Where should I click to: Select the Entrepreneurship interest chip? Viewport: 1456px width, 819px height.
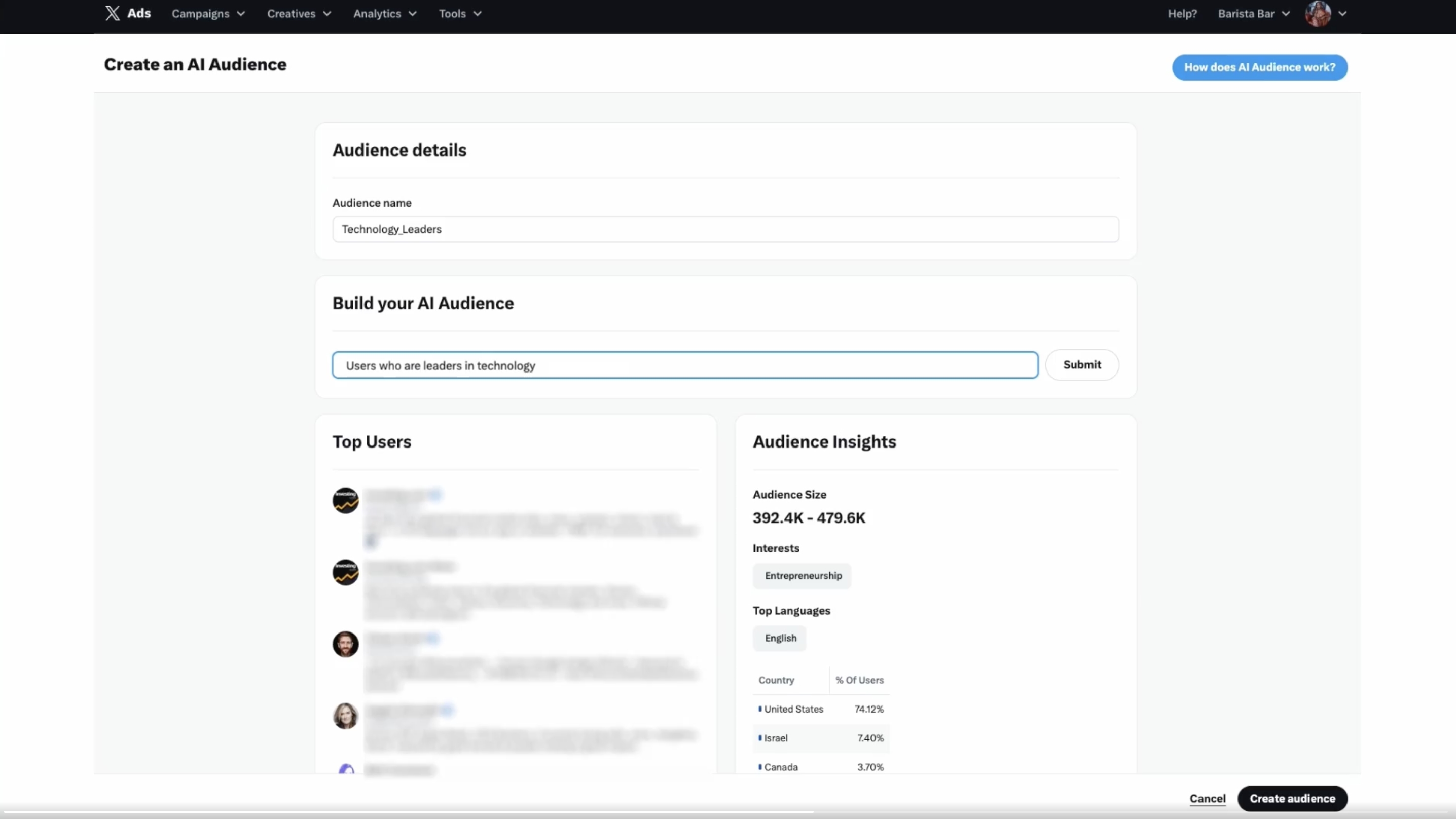[x=803, y=575]
